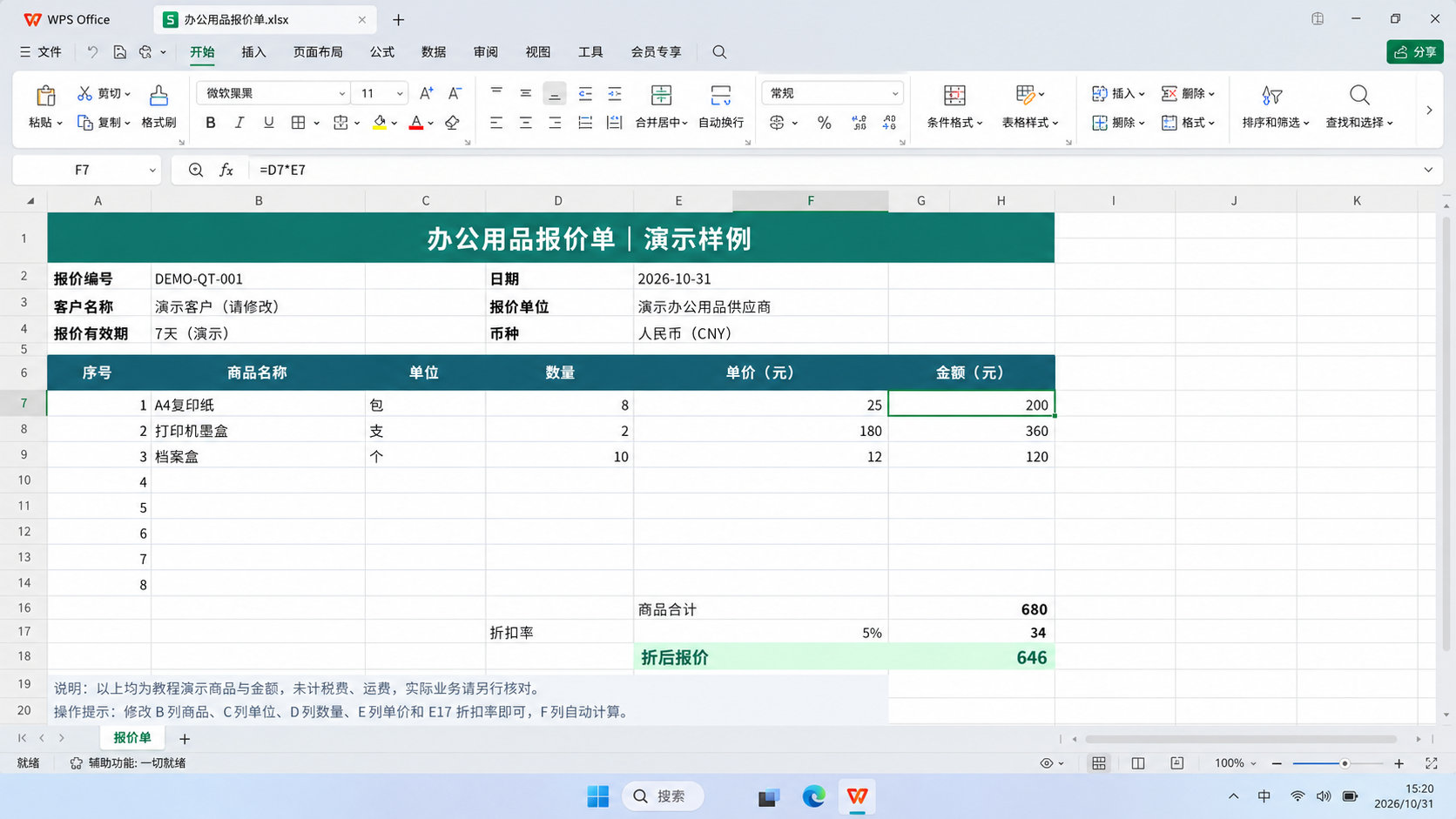Click the undo arrow icon
This screenshot has width=1456, height=819.
coord(92,52)
